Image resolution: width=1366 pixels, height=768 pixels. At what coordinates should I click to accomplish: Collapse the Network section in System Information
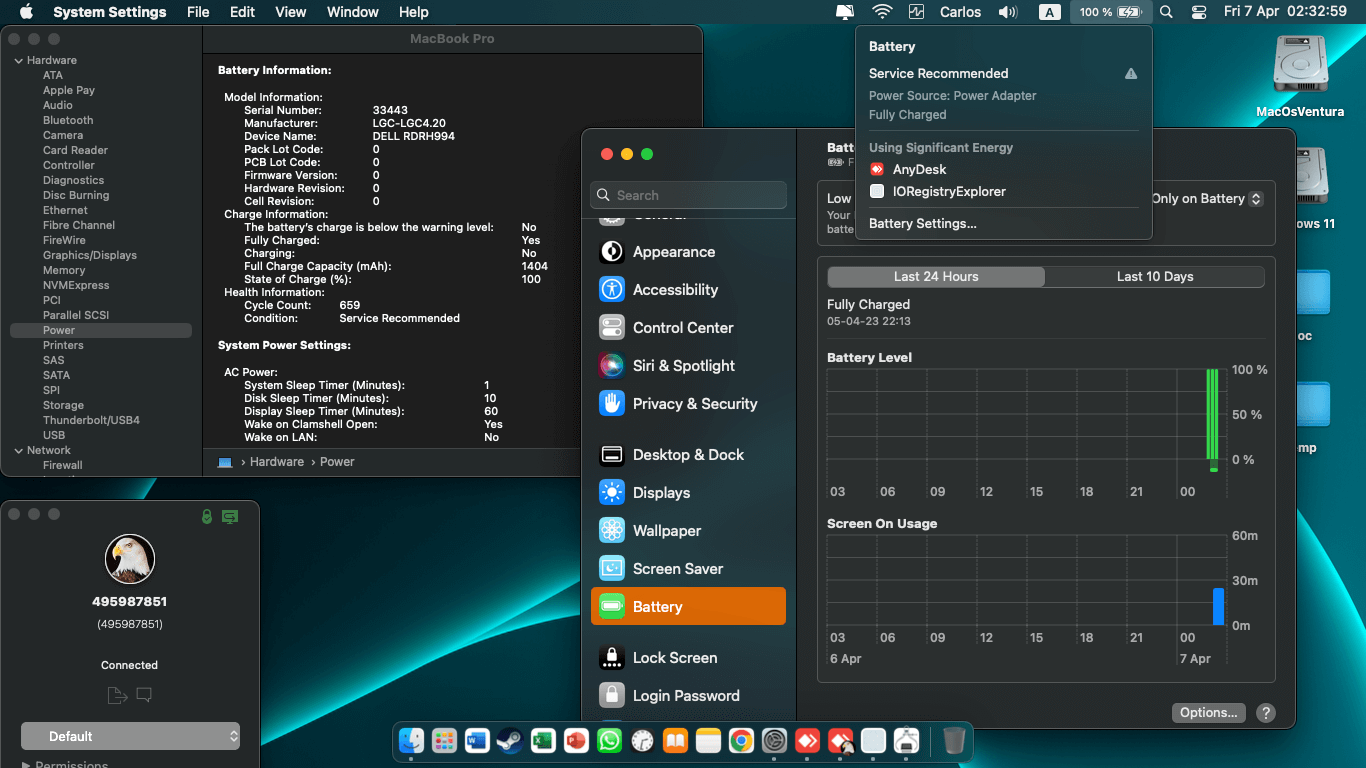[x=18, y=450]
